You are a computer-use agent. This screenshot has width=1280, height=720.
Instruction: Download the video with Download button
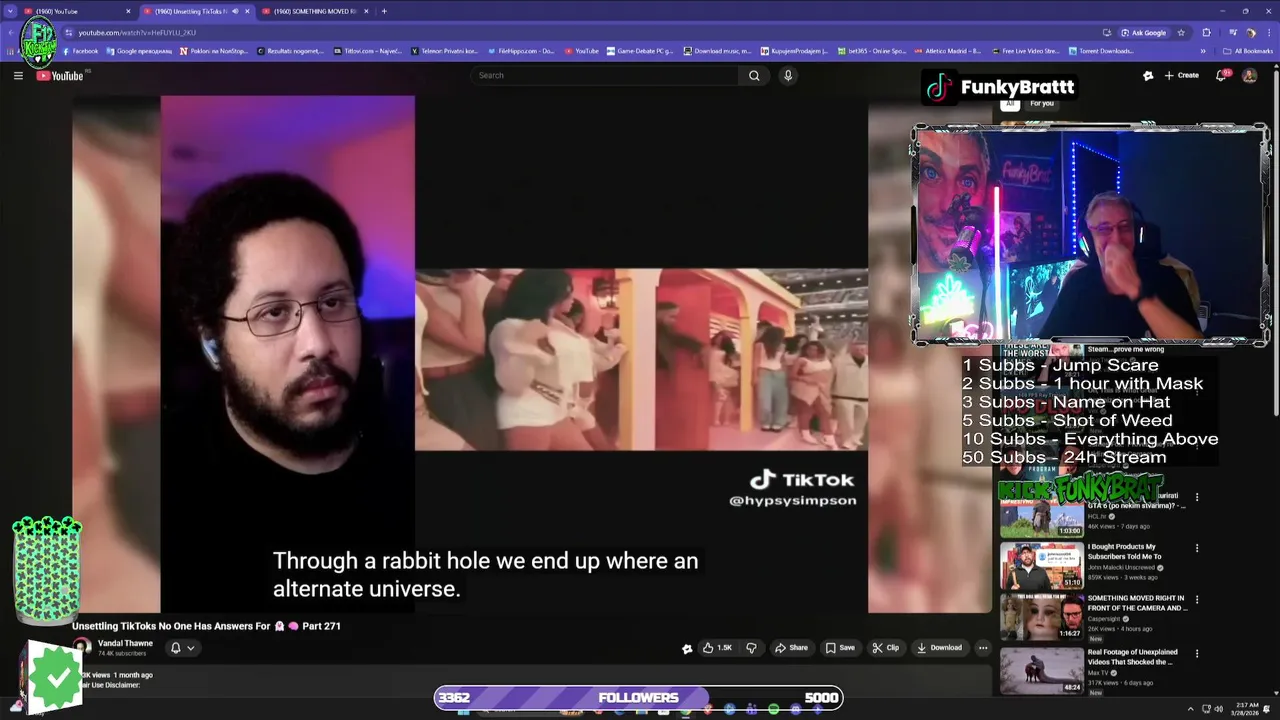click(x=939, y=648)
